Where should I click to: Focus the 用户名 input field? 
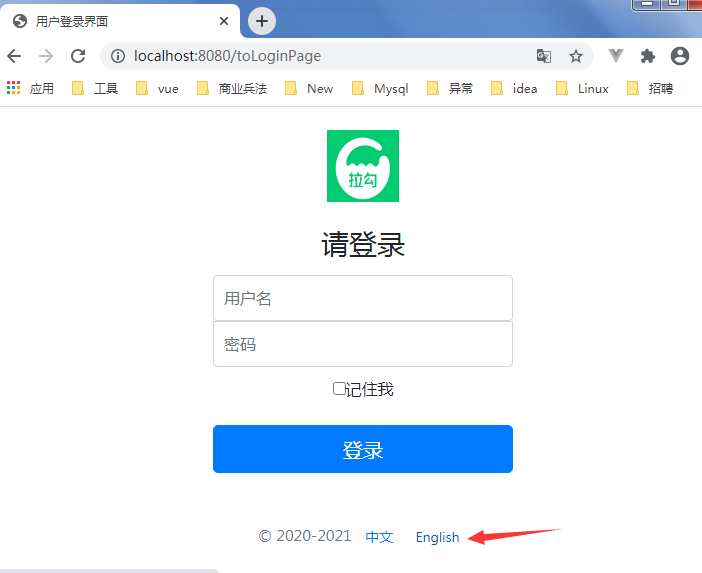point(363,298)
